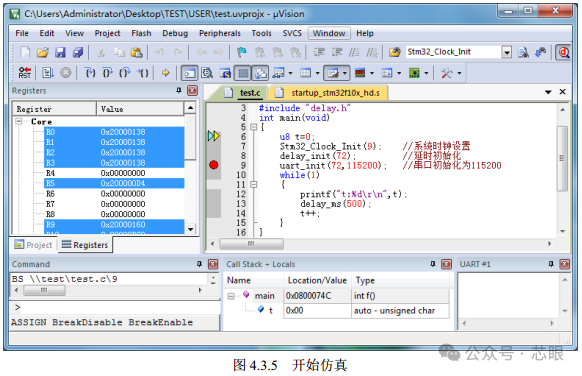Switch to the Project tab

coord(33,245)
